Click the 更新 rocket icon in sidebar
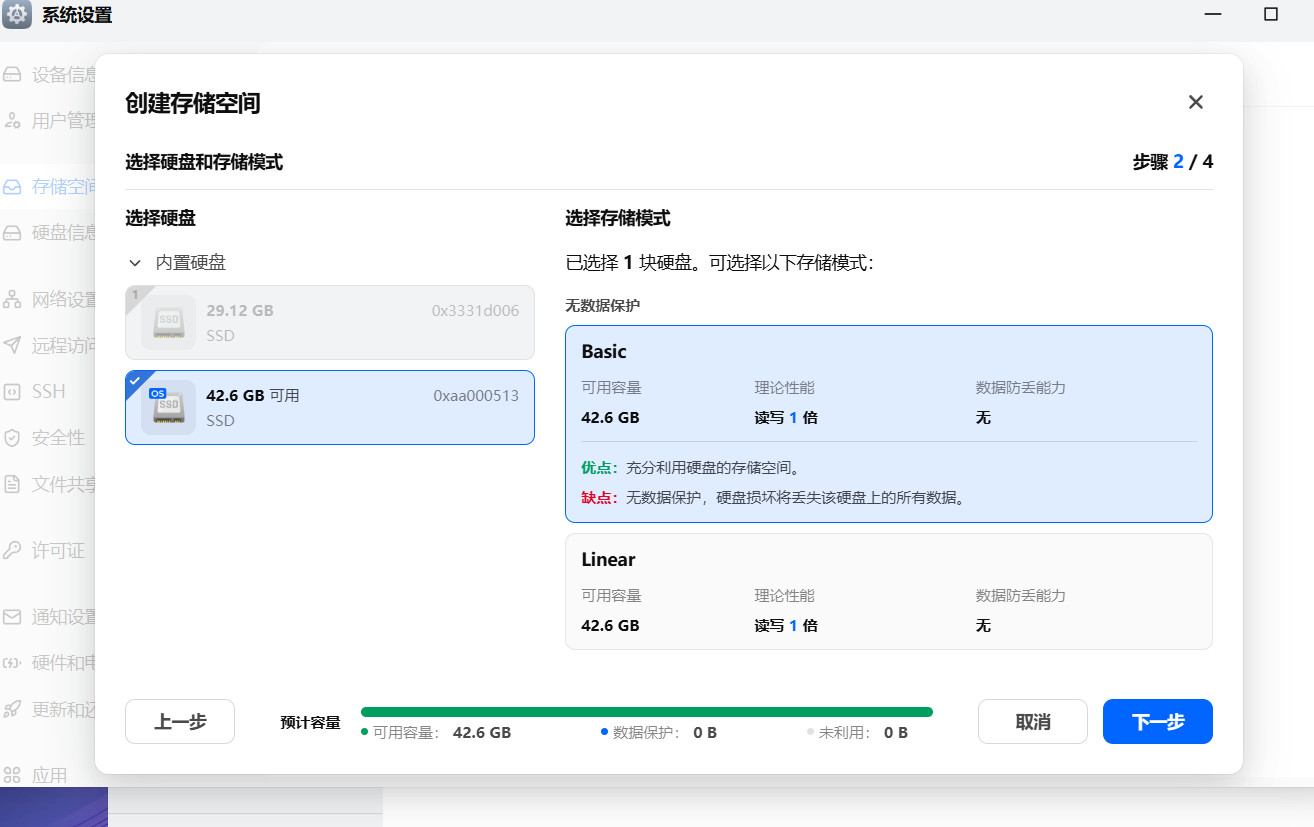The height and width of the screenshot is (827, 1314). click(13, 709)
